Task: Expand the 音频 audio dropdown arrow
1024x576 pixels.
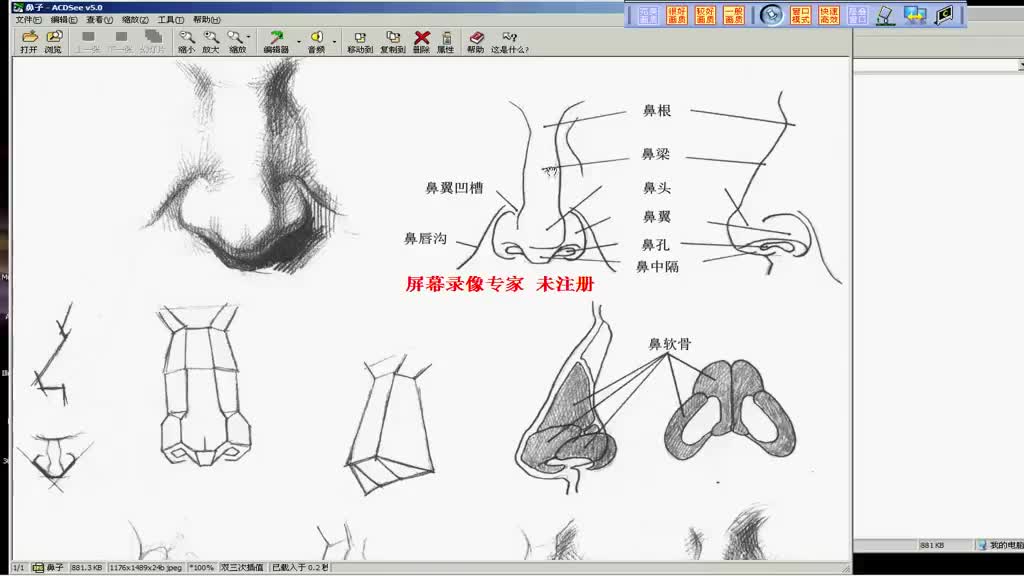Action: [x=334, y=41]
